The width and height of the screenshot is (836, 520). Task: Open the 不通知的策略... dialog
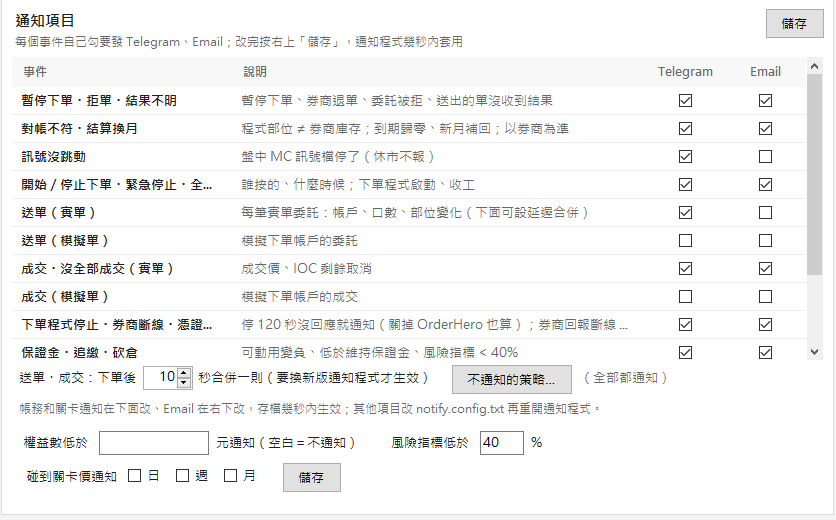(511, 379)
